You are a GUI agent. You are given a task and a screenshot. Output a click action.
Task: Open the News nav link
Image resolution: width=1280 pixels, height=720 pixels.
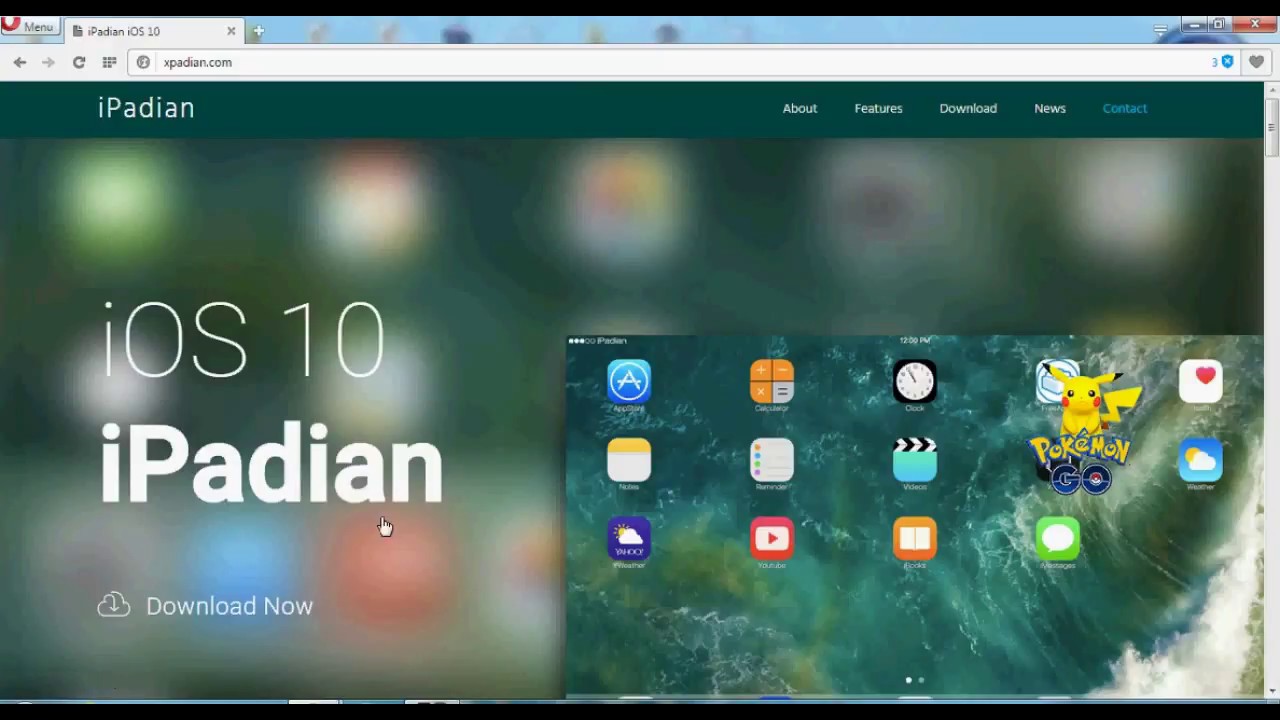tap(1050, 108)
